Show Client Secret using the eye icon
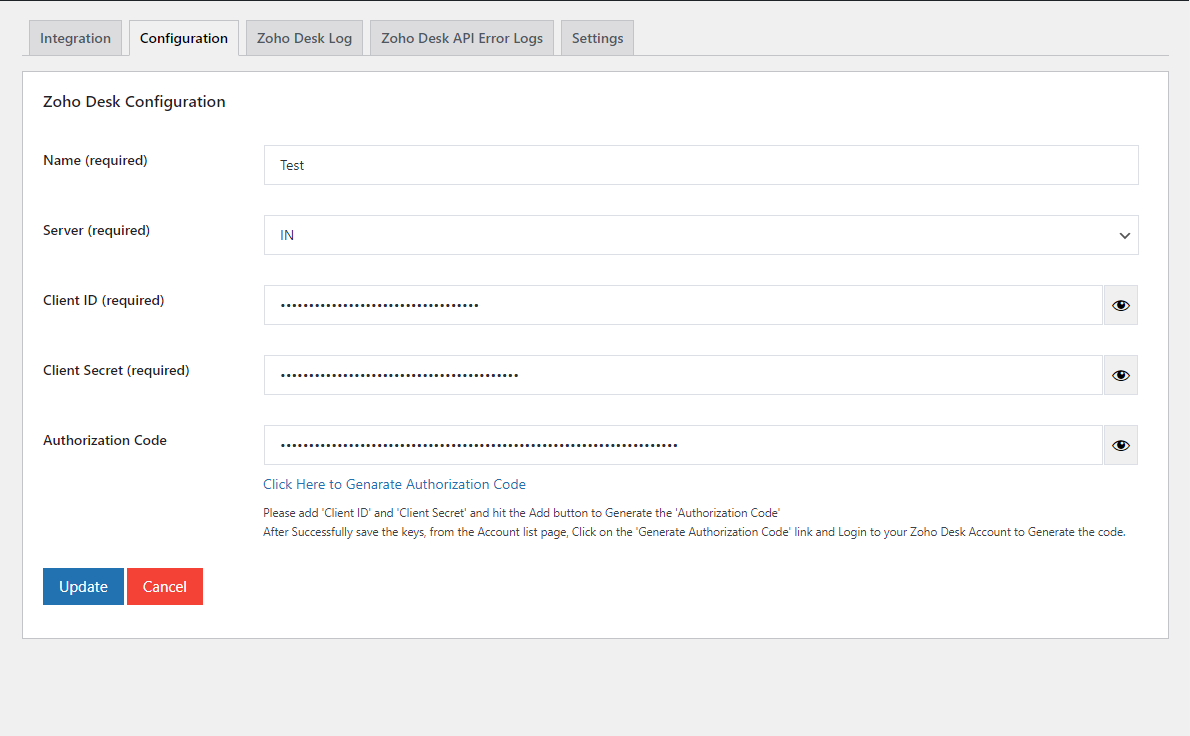Image resolution: width=1190 pixels, height=736 pixels. pyautogui.click(x=1120, y=375)
